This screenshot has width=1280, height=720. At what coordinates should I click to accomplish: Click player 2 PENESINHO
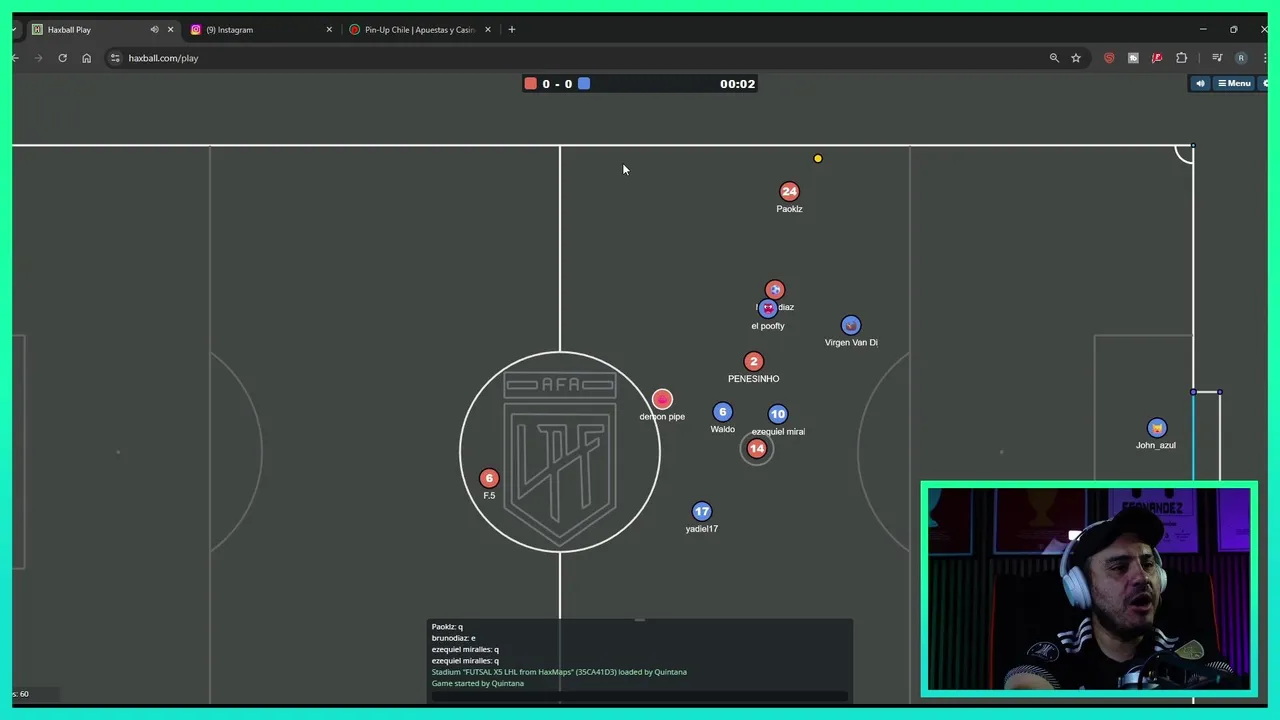pyautogui.click(x=753, y=361)
